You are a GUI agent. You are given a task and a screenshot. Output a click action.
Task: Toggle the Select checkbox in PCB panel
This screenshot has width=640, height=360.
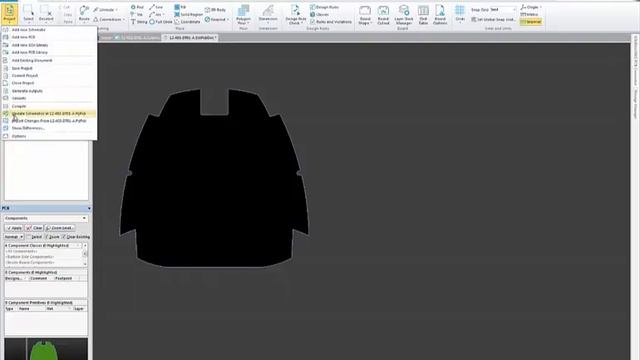(34, 237)
